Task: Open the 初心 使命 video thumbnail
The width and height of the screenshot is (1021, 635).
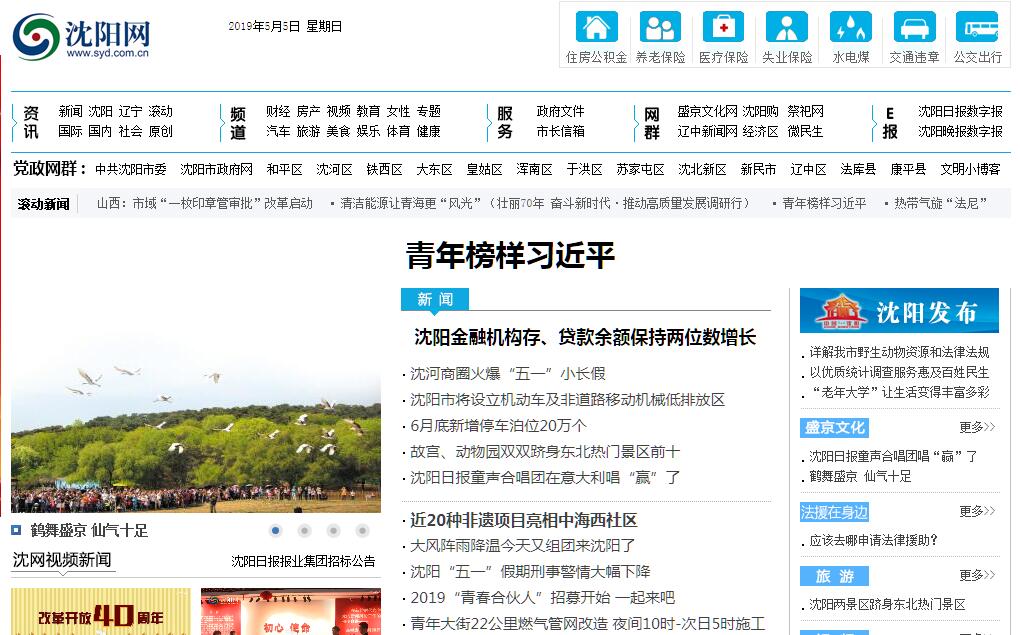Action: 291,612
